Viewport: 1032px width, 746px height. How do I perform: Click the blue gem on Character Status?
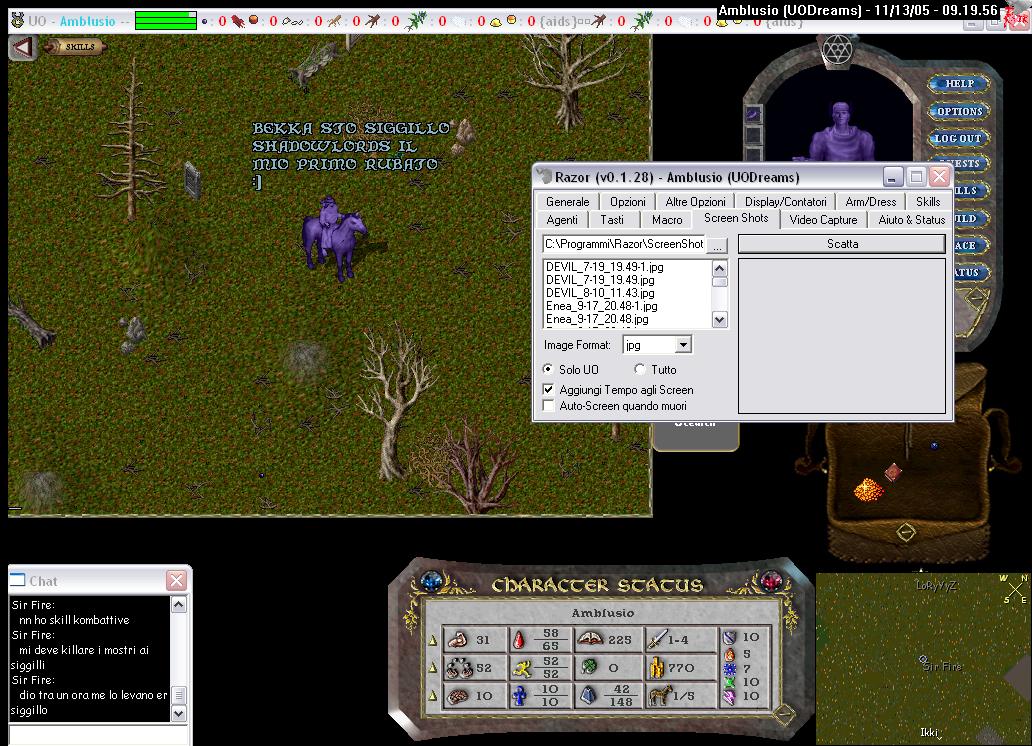tap(432, 581)
